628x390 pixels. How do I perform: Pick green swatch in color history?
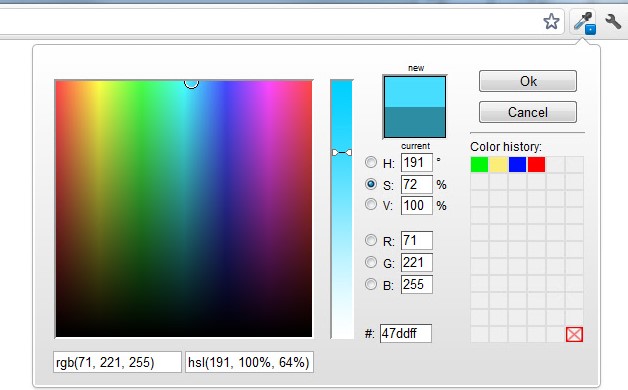pyautogui.click(x=479, y=165)
